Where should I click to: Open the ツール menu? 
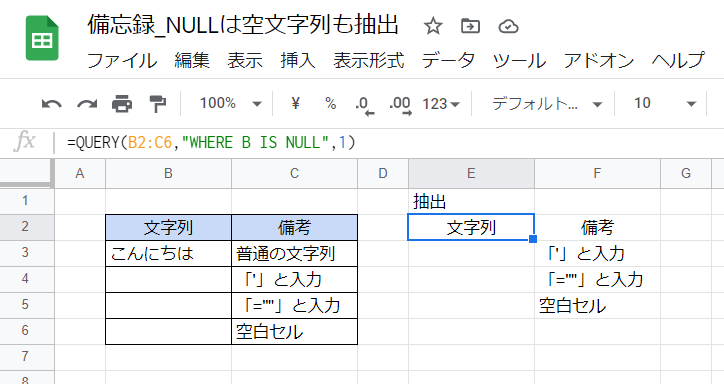519,60
